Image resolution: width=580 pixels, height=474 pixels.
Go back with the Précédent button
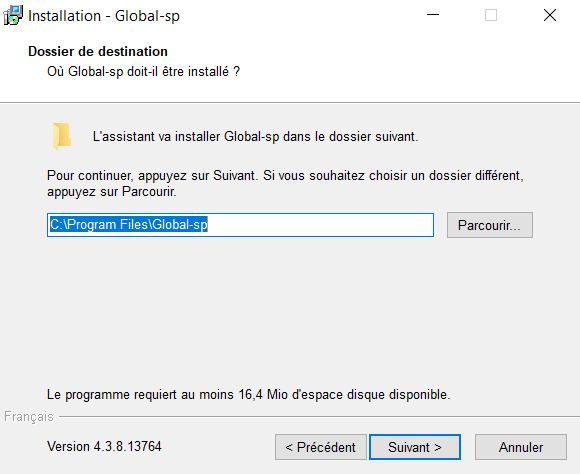point(321,447)
